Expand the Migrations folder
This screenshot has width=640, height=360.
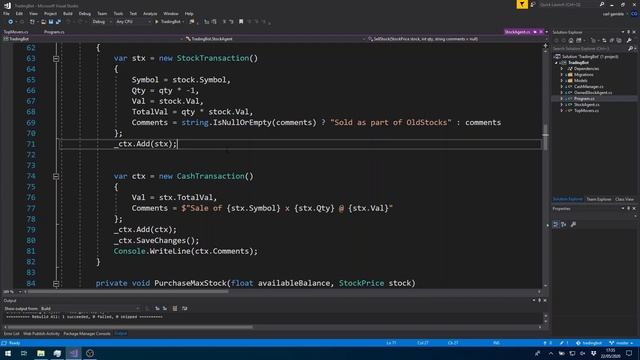coord(562,75)
